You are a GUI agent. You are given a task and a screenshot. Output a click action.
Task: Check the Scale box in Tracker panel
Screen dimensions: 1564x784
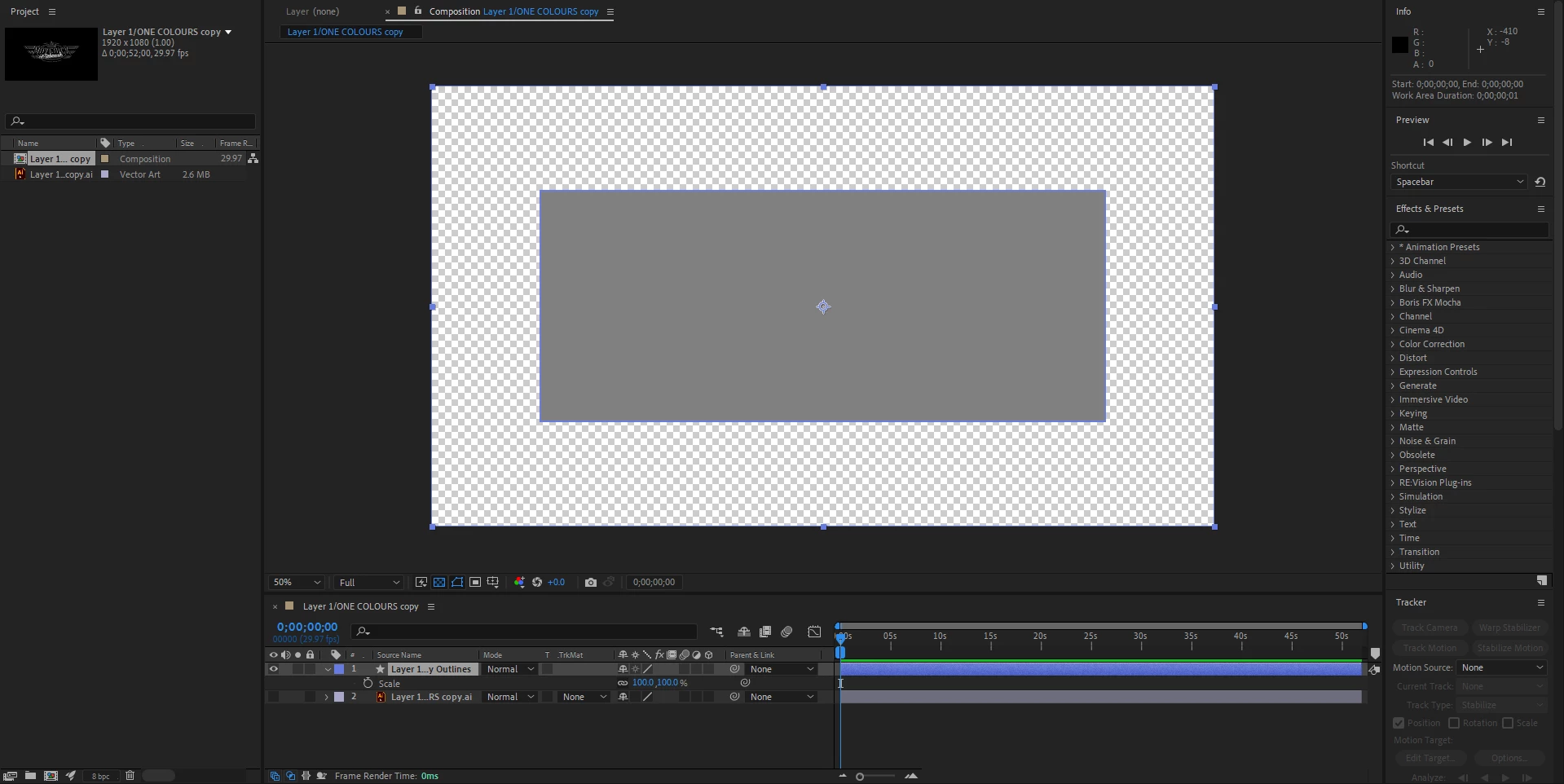click(1508, 723)
